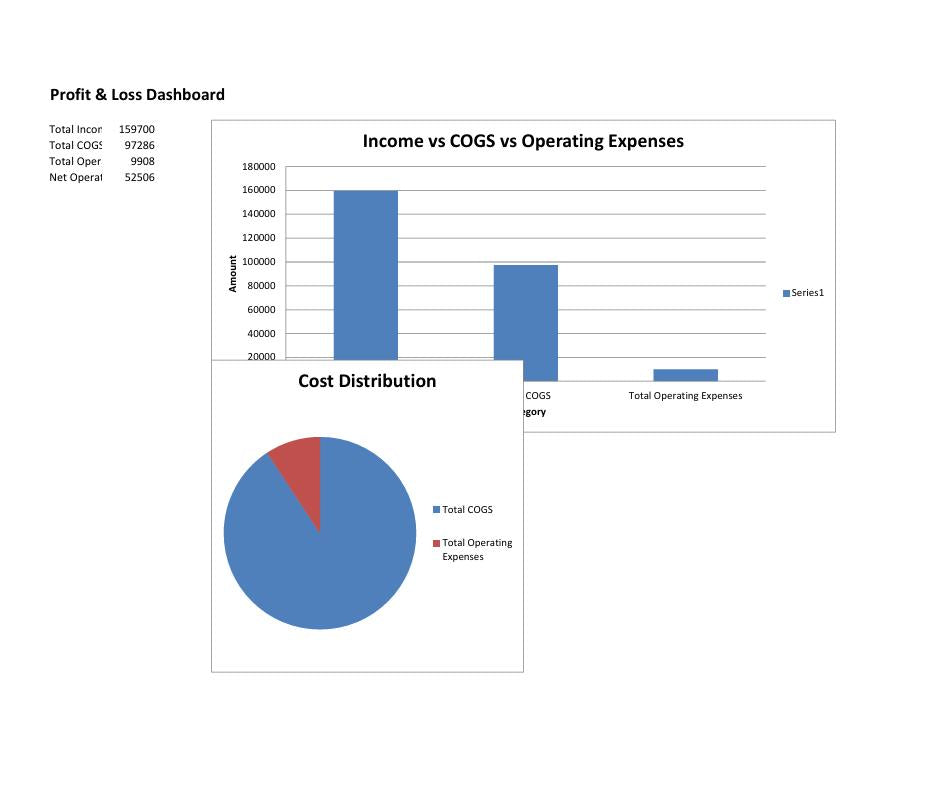Click the "Profit & Loss Dashboard" heading cell

point(136,94)
